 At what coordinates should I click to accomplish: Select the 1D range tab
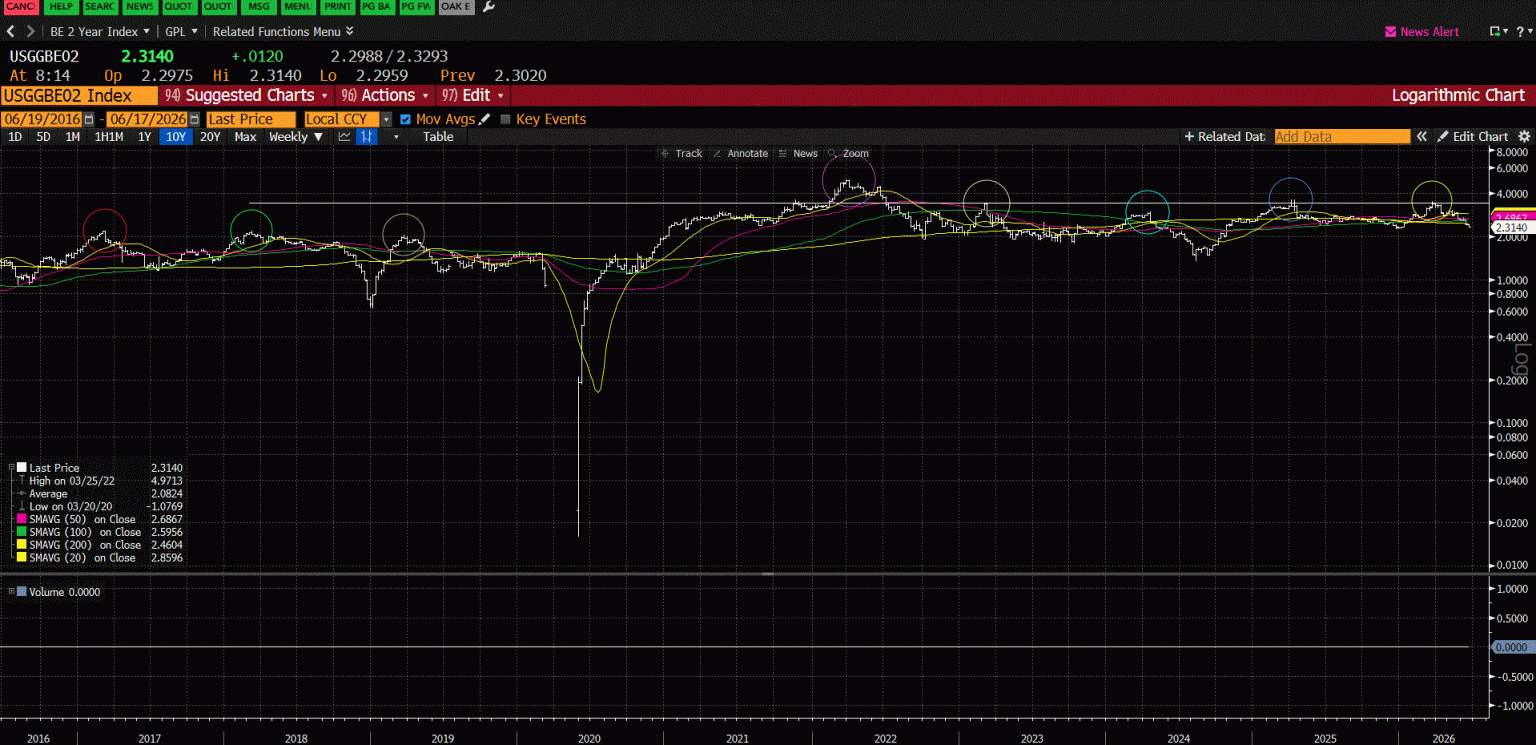pyautogui.click(x=14, y=137)
